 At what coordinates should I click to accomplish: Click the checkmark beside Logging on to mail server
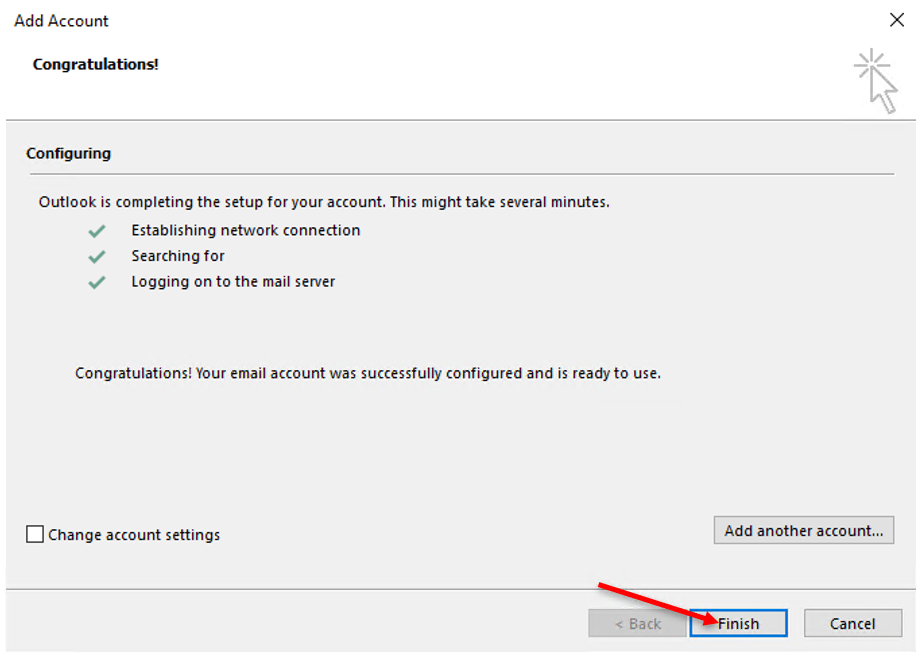click(97, 282)
